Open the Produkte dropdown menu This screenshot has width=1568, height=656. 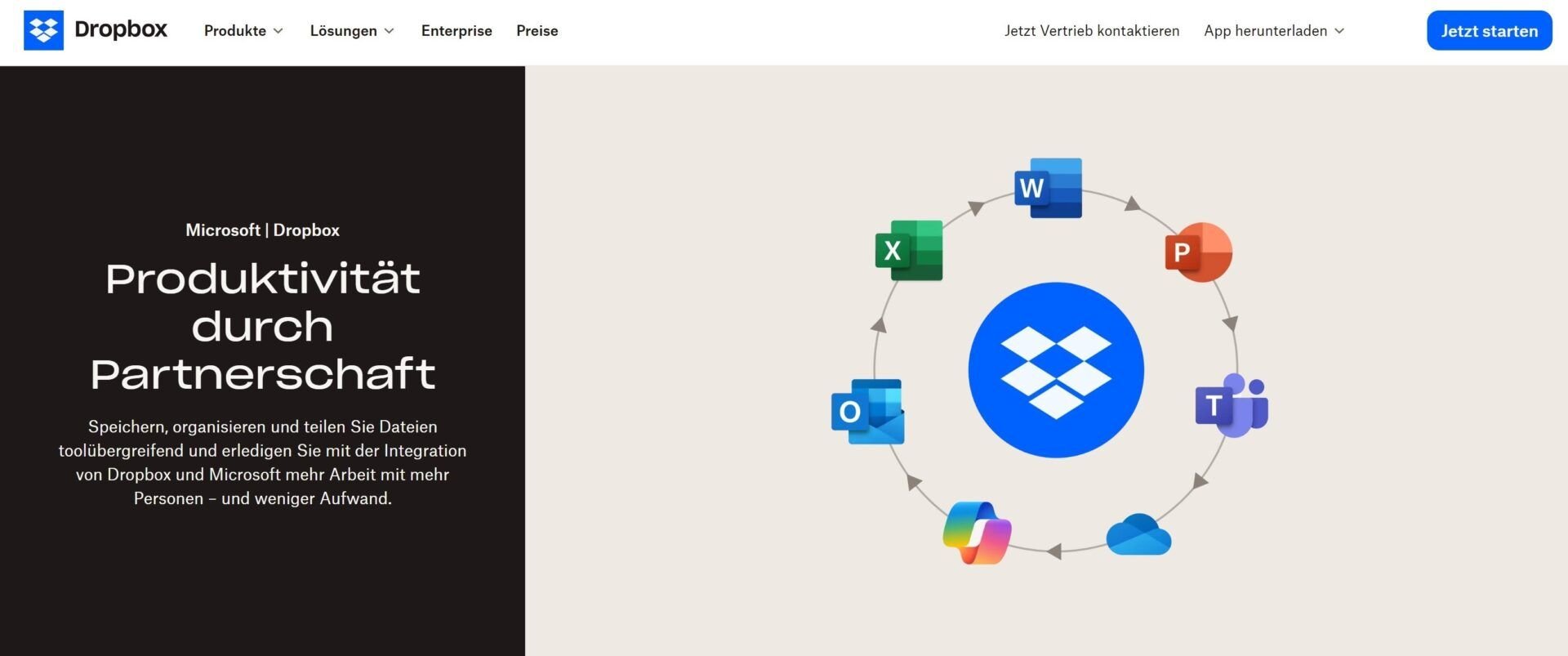(243, 30)
